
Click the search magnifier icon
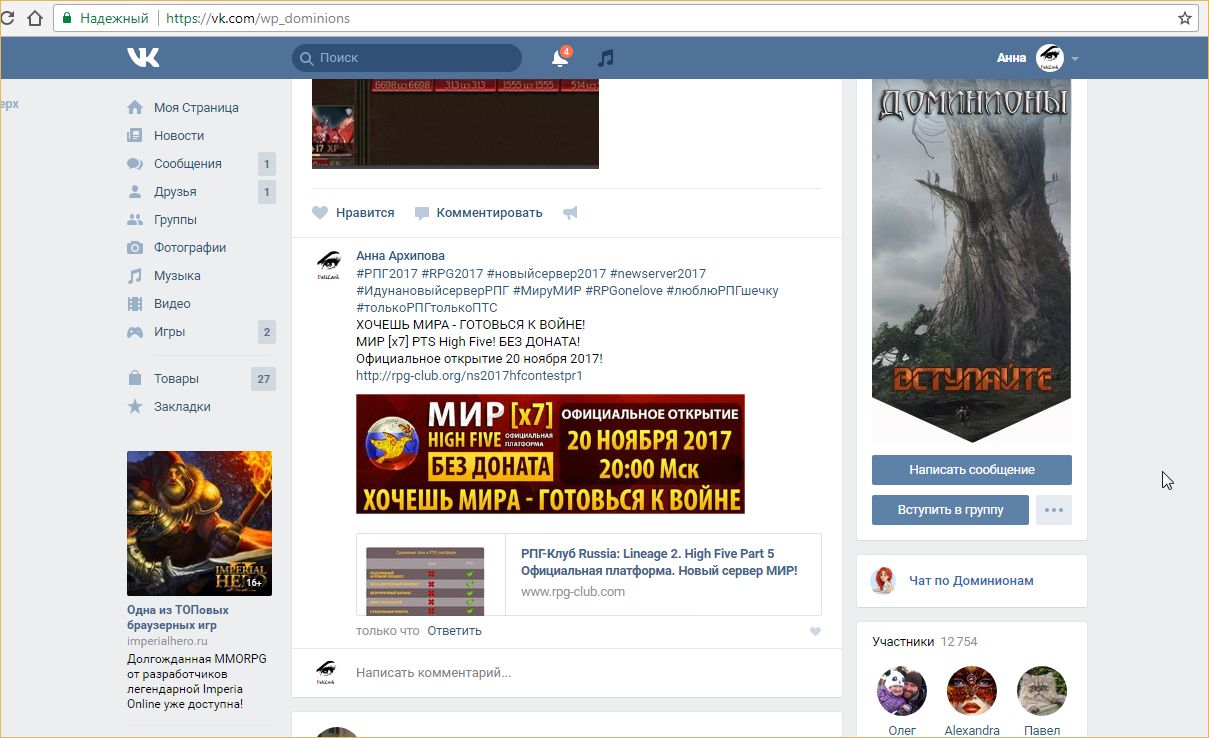tap(306, 58)
